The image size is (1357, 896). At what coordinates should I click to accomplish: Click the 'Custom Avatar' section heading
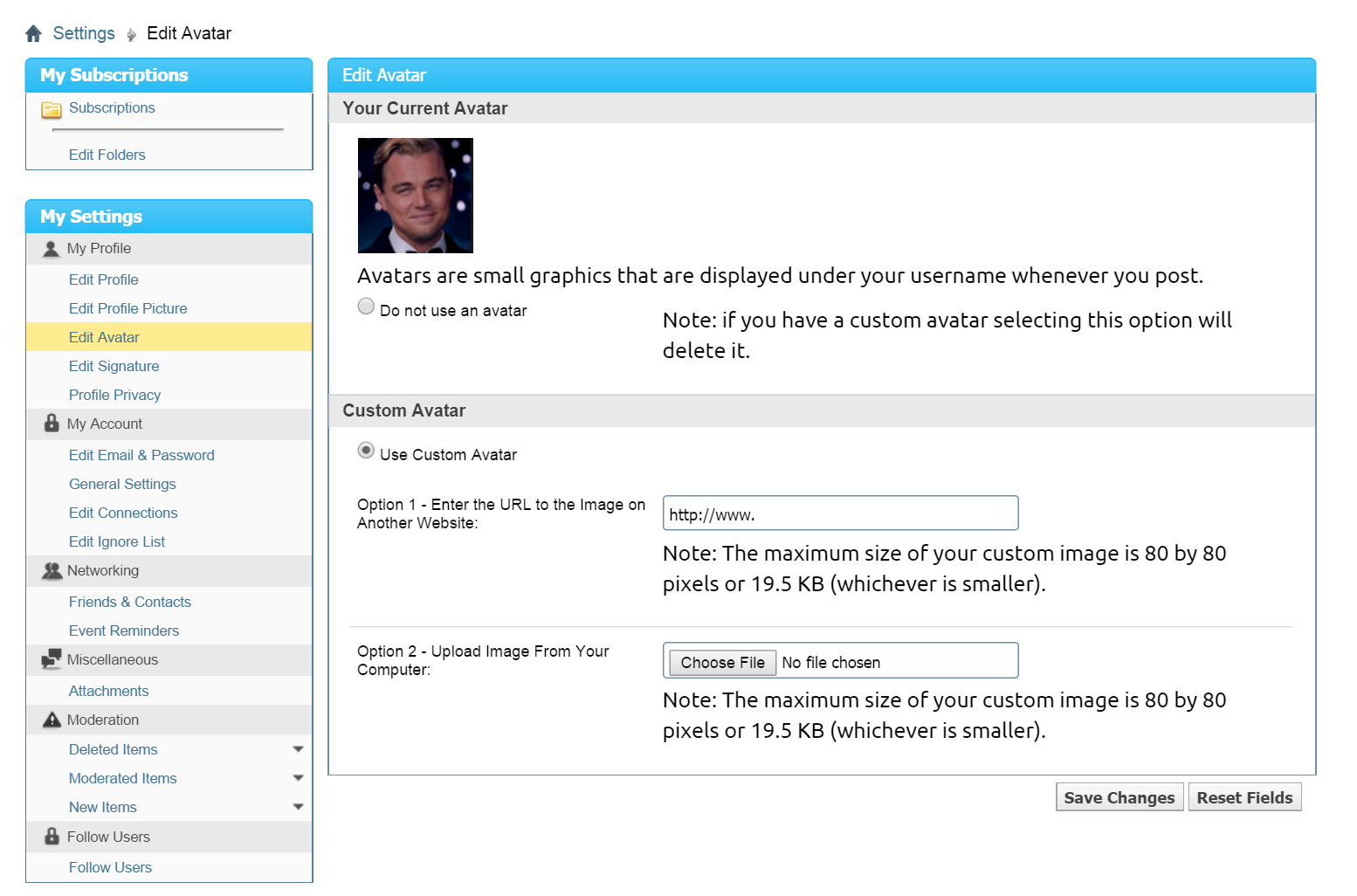click(403, 410)
